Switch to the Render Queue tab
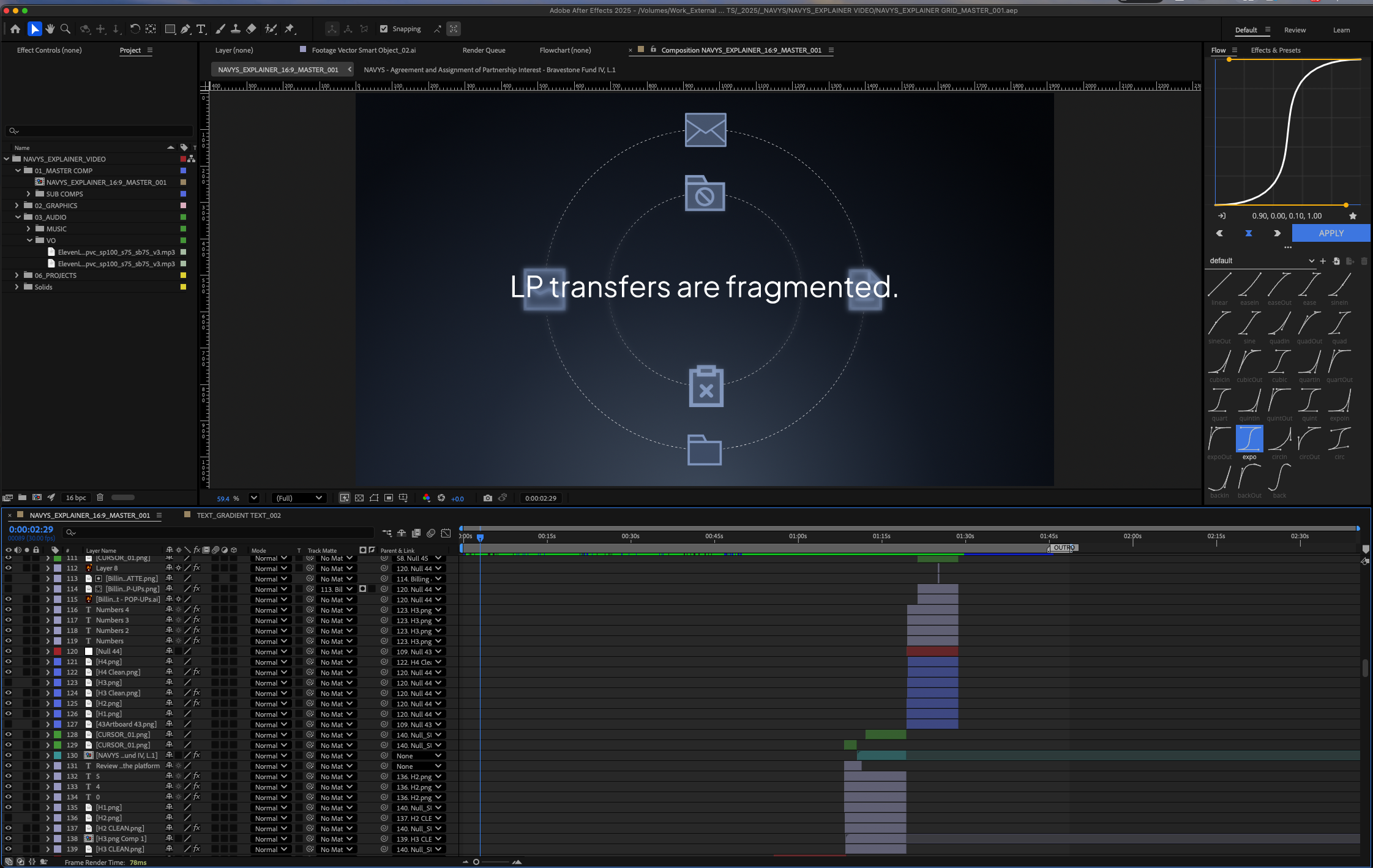Viewport: 1373px width, 868px height. 484,50
